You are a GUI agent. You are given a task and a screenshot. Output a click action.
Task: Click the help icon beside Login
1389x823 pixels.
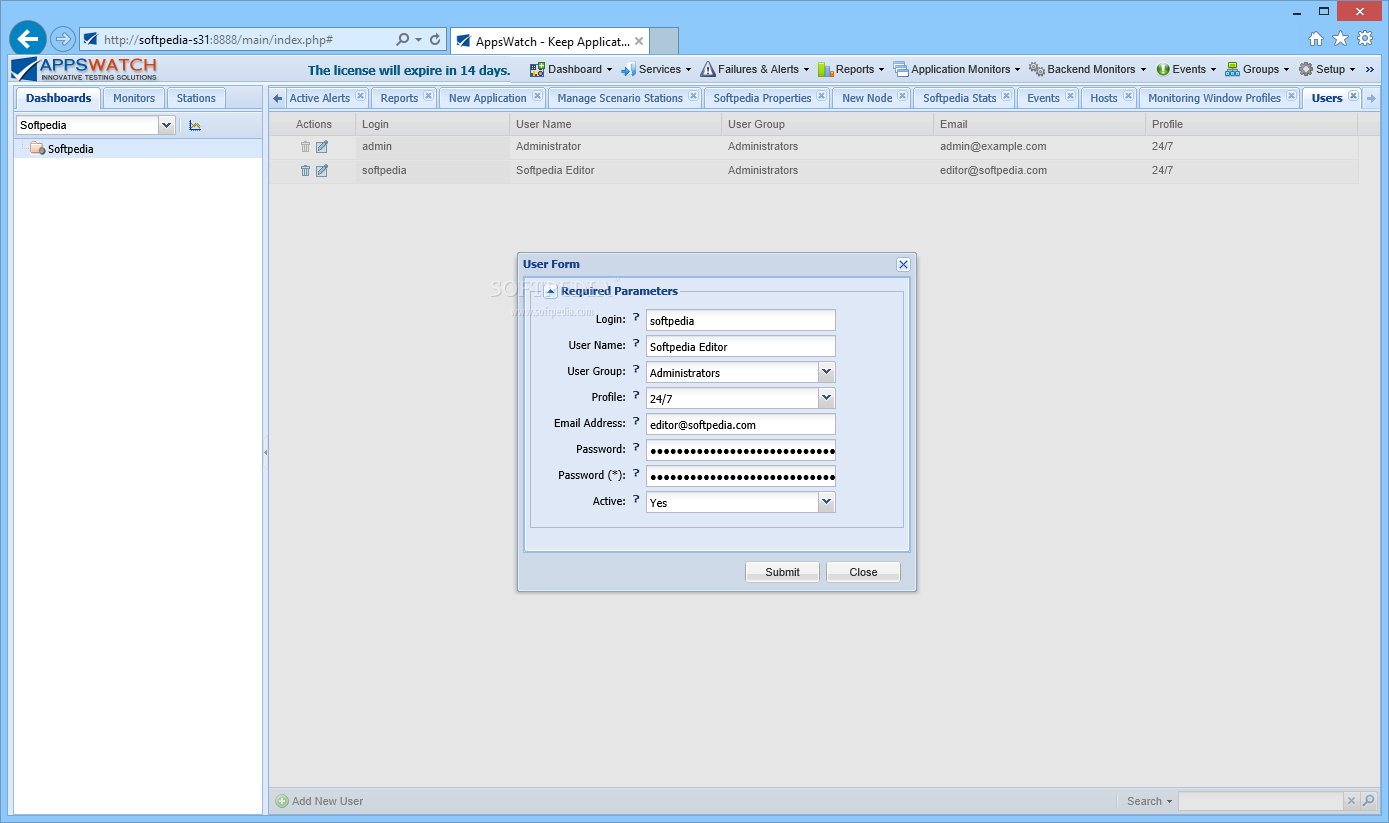pos(636,318)
